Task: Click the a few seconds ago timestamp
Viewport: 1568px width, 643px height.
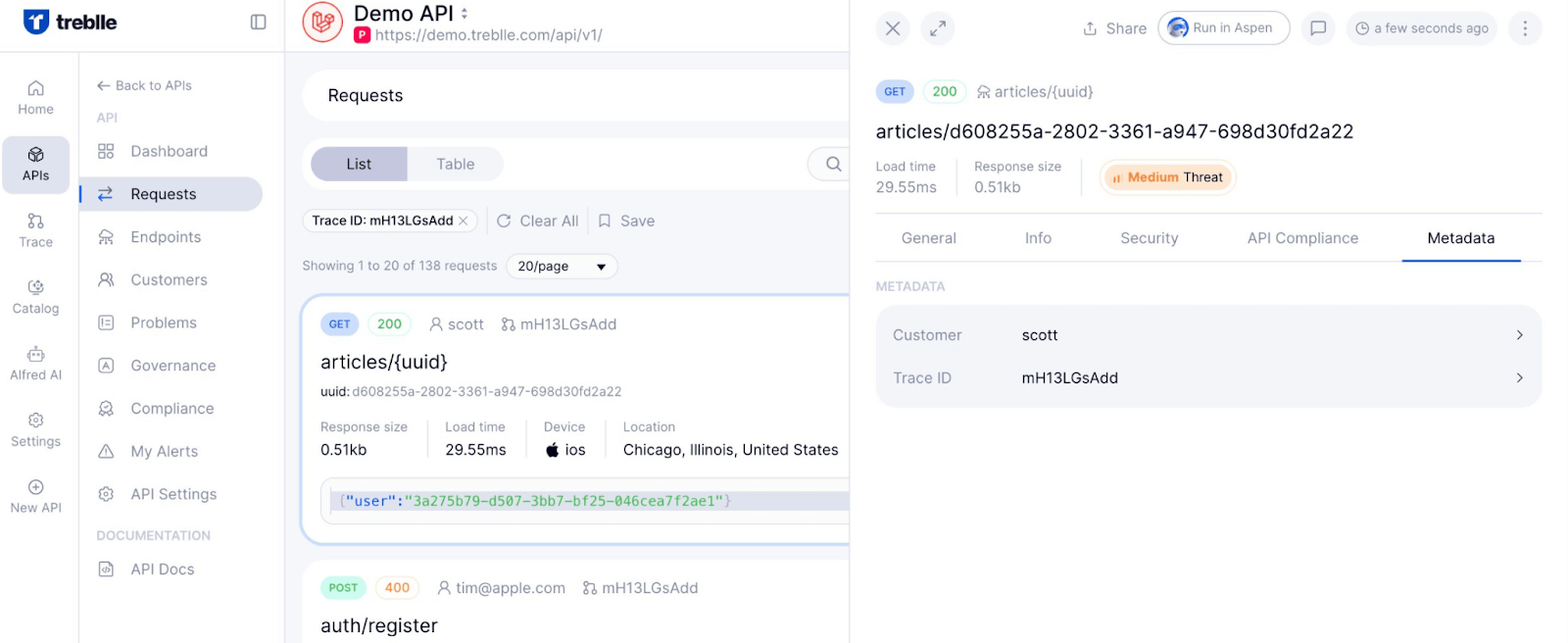Action: (x=1422, y=28)
